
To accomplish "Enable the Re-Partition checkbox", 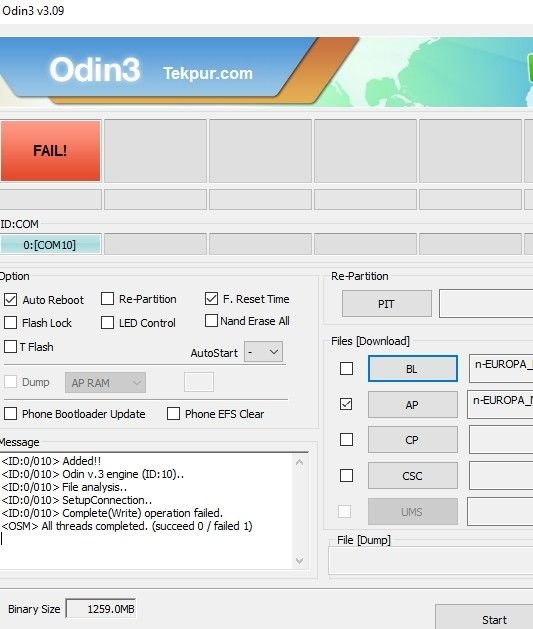I will pos(107,299).
